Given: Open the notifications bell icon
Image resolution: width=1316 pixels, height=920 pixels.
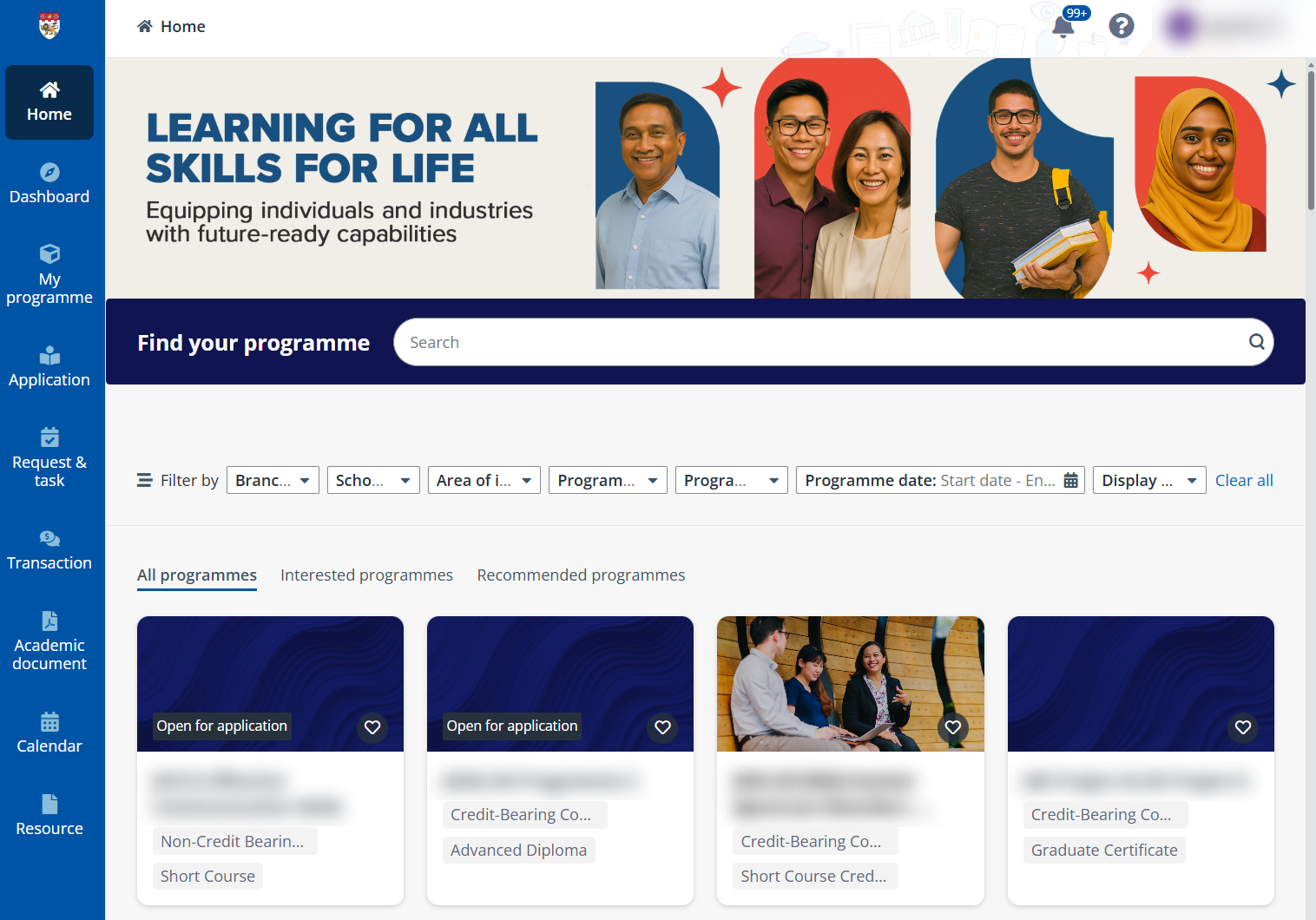Looking at the screenshot, I should point(1063,27).
